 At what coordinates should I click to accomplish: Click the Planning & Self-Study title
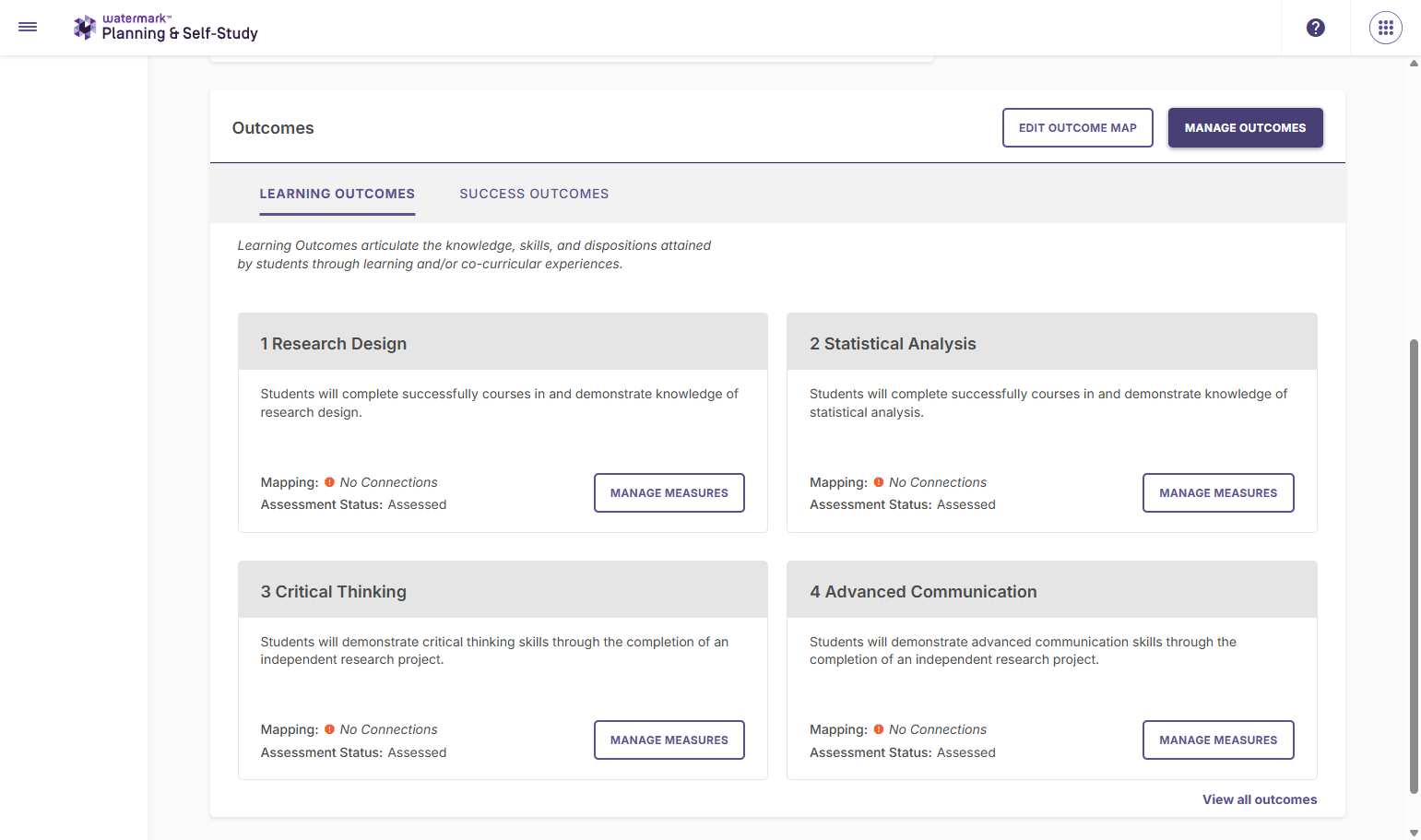point(180,33)
